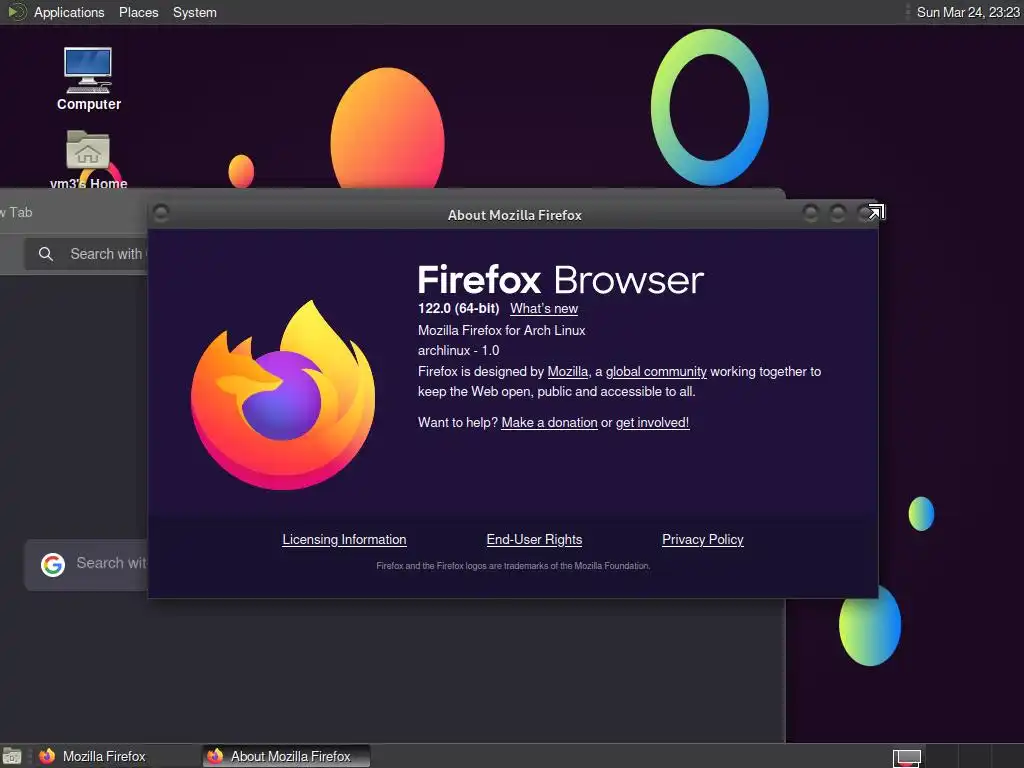Click the About Mozilla Firefox title bar
The image size is (1024, 768).
point(515,215)
